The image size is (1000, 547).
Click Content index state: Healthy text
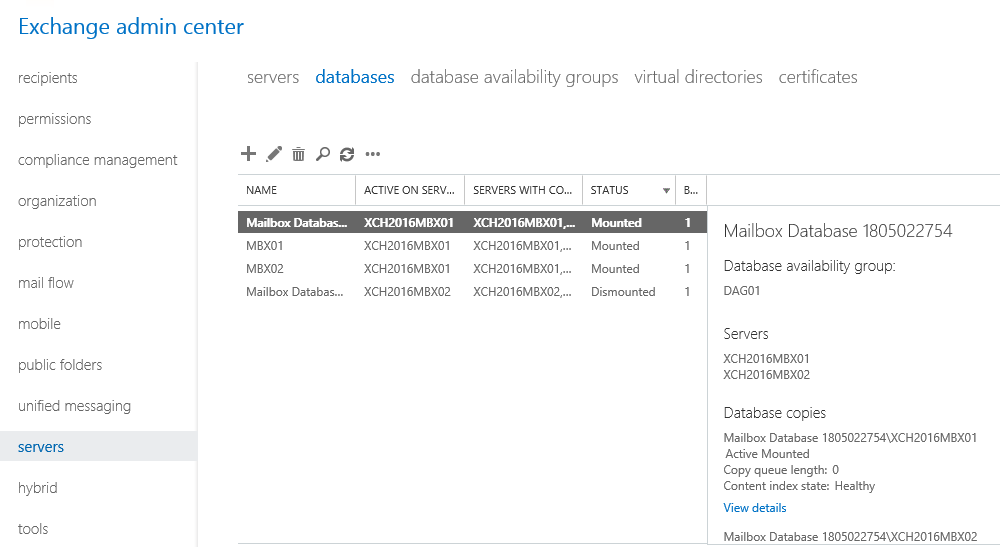(x=799, y=486)
